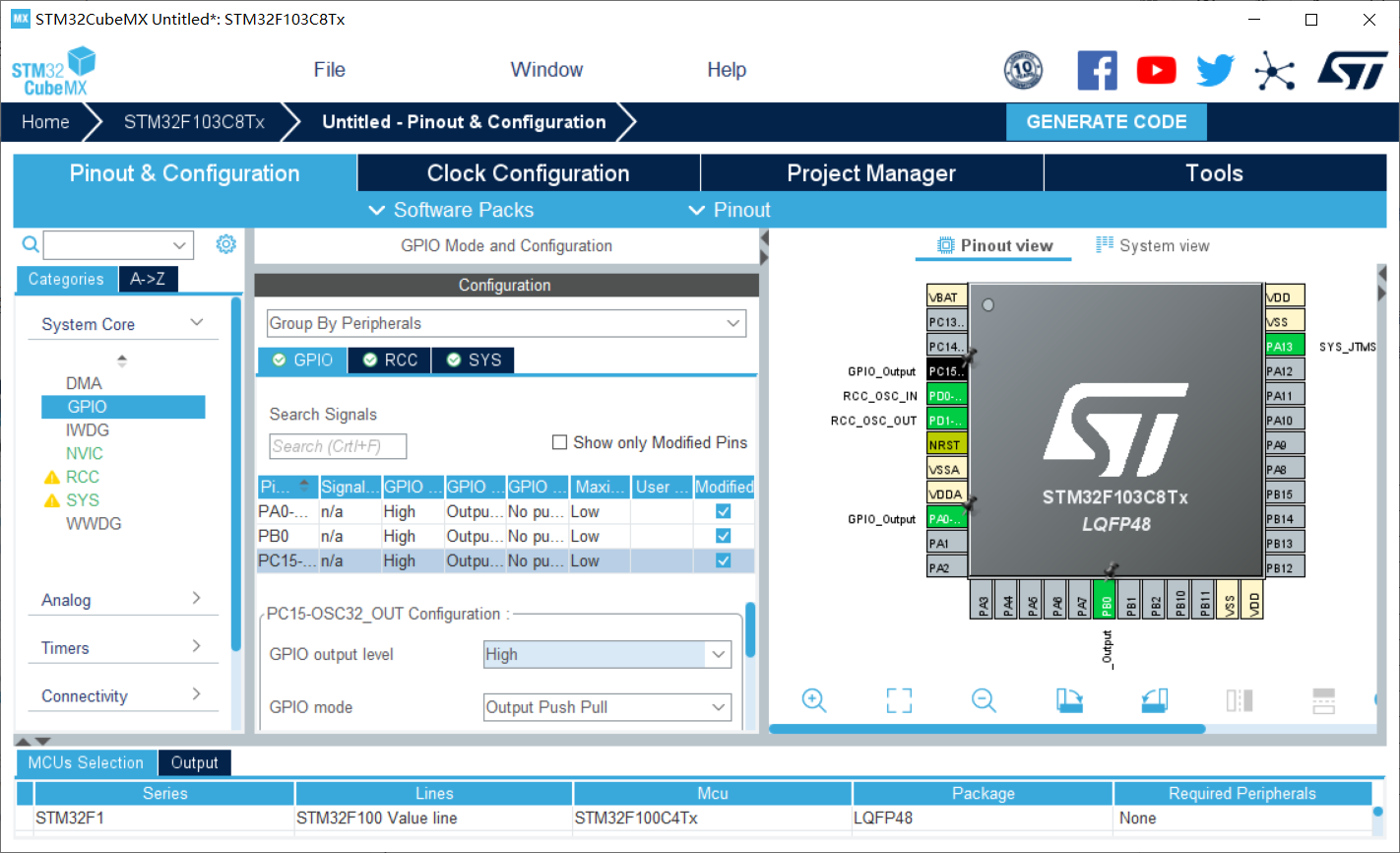Go to Home breadcrumb
The image size is (1400, 853).
point(45,122)
